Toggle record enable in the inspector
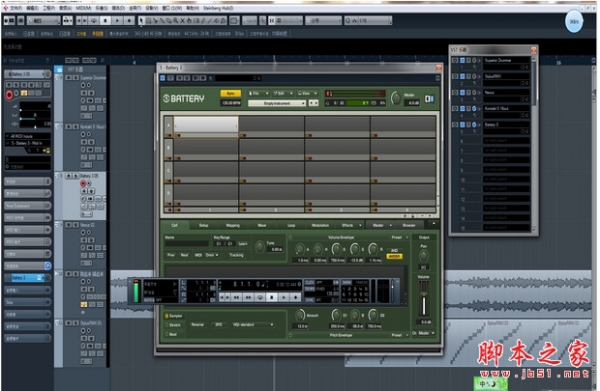 9,94
